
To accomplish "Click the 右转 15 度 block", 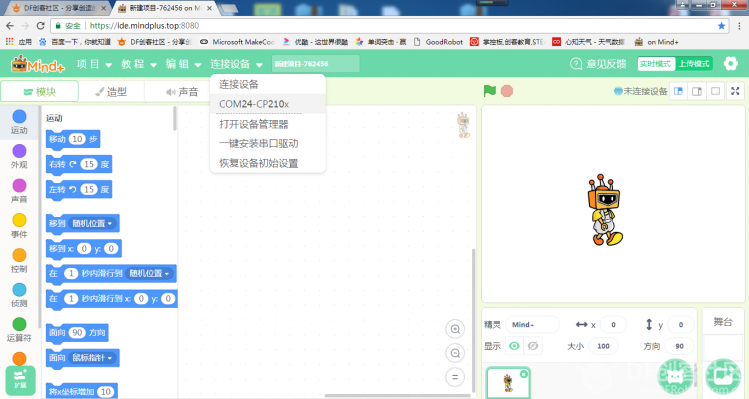I will [x=79, y=164].
